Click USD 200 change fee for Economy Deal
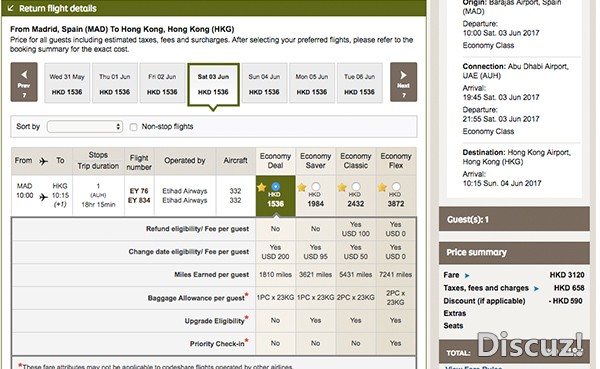Screen dimensions: 600x369 [276, 256]
